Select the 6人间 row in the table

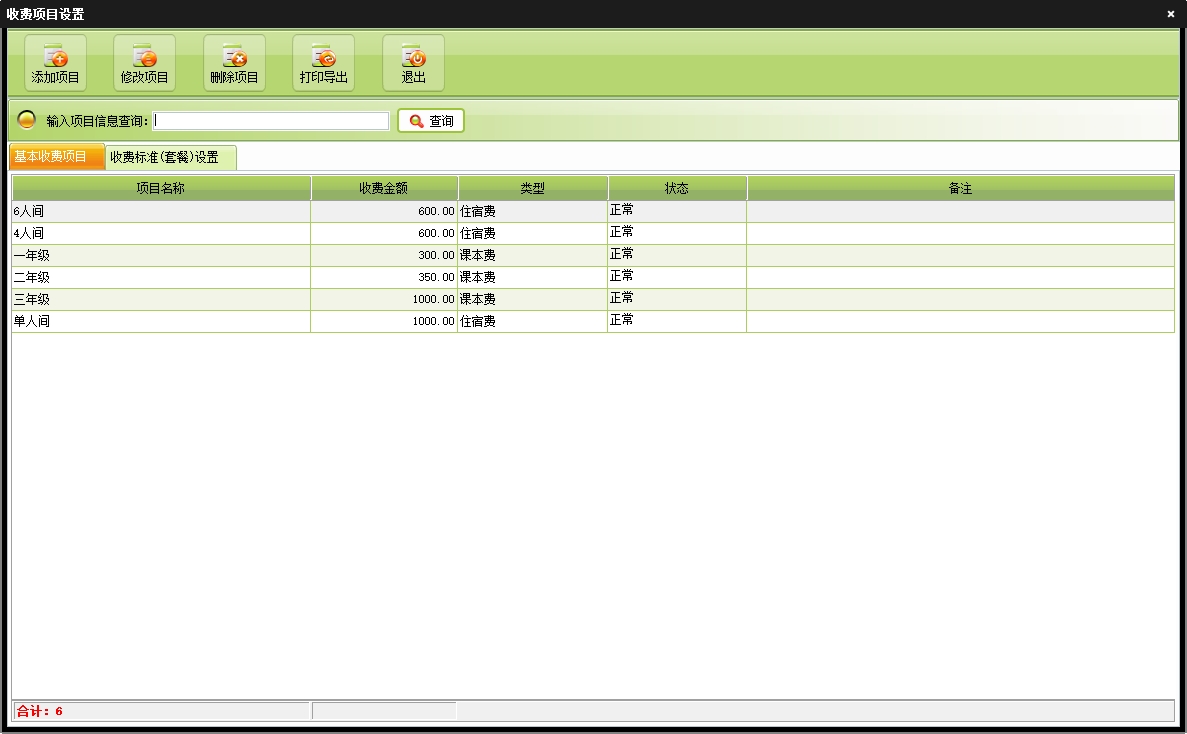click(x=160, y=211)
